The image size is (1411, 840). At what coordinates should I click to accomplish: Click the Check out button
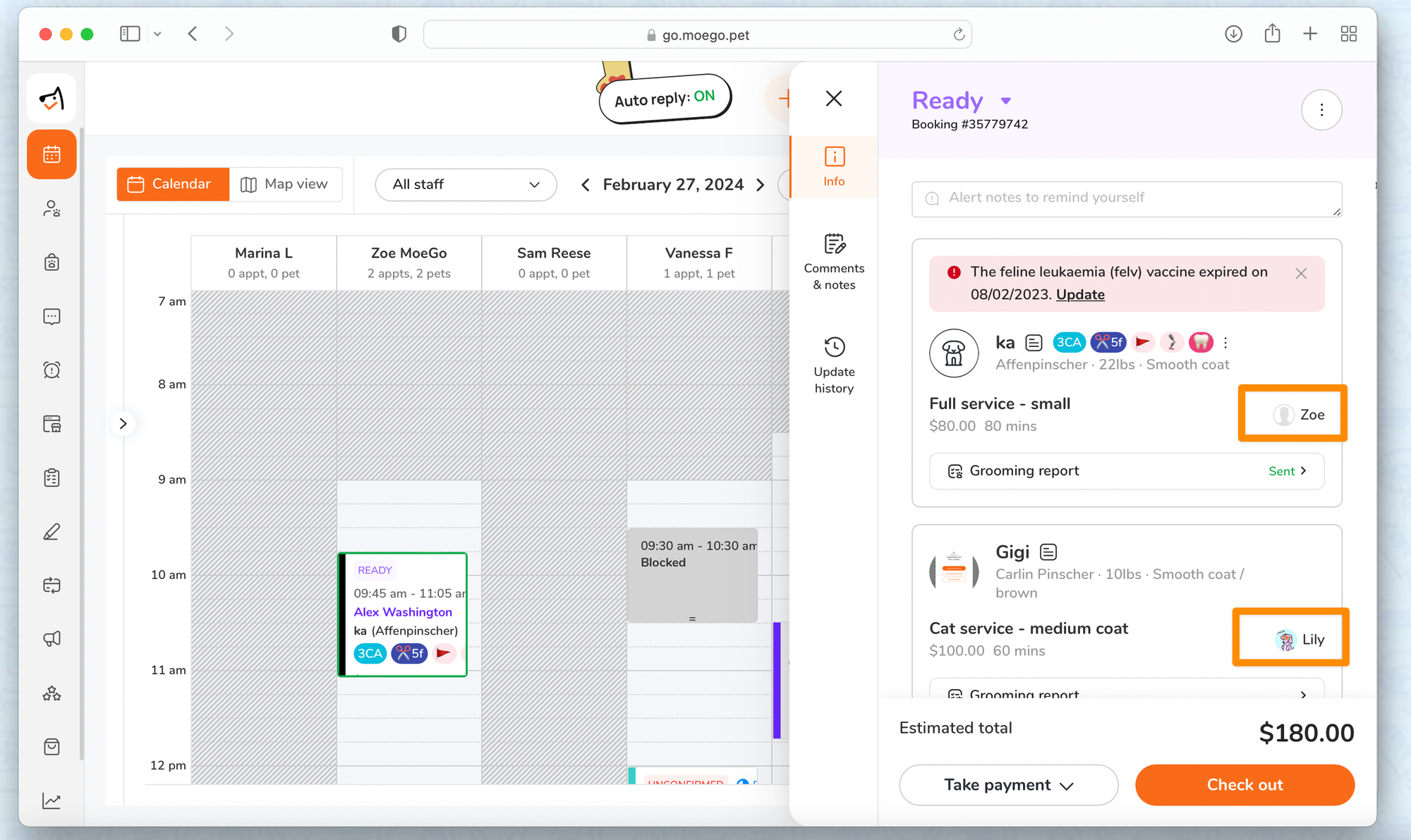[1245, 785]
